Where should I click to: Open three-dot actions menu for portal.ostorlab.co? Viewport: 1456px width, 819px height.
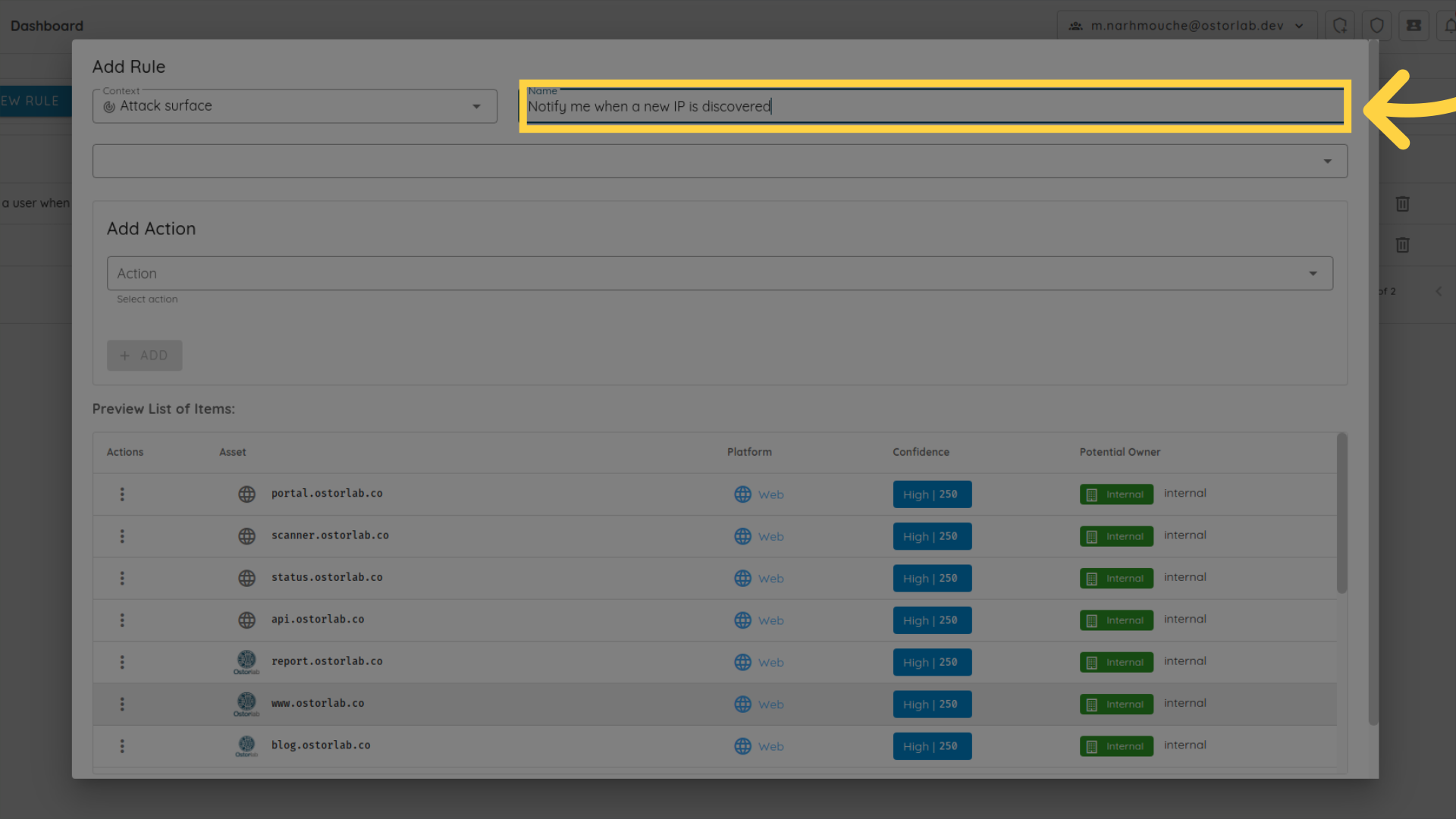(122, 494)
